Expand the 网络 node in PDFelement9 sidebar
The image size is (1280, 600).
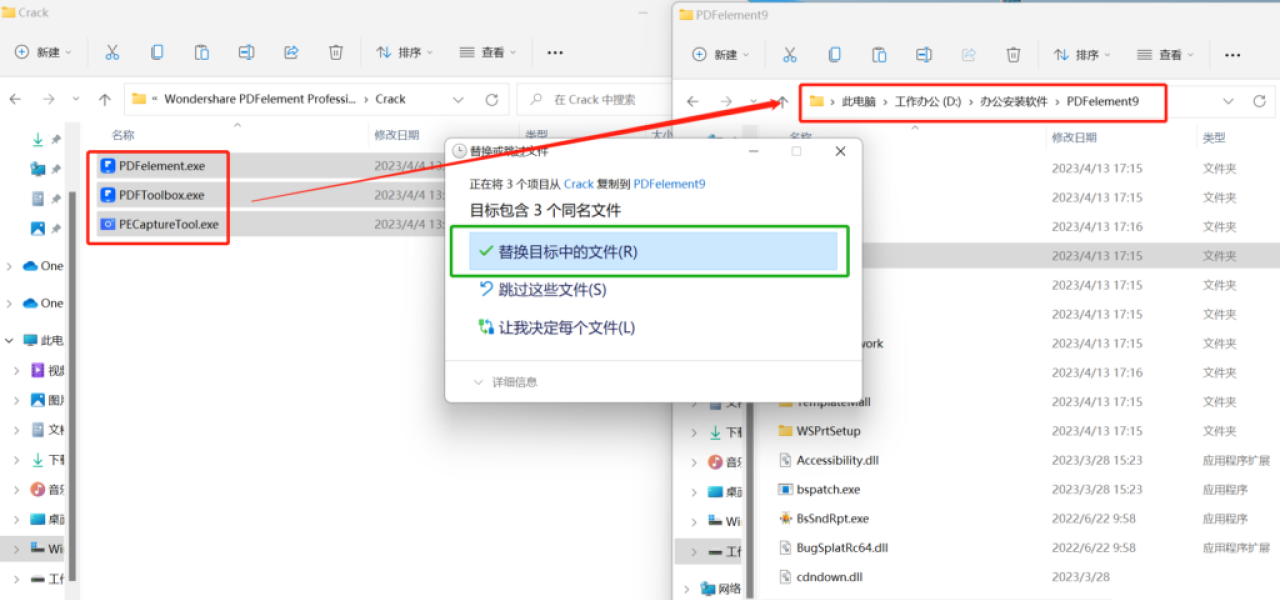coord(689,588)
